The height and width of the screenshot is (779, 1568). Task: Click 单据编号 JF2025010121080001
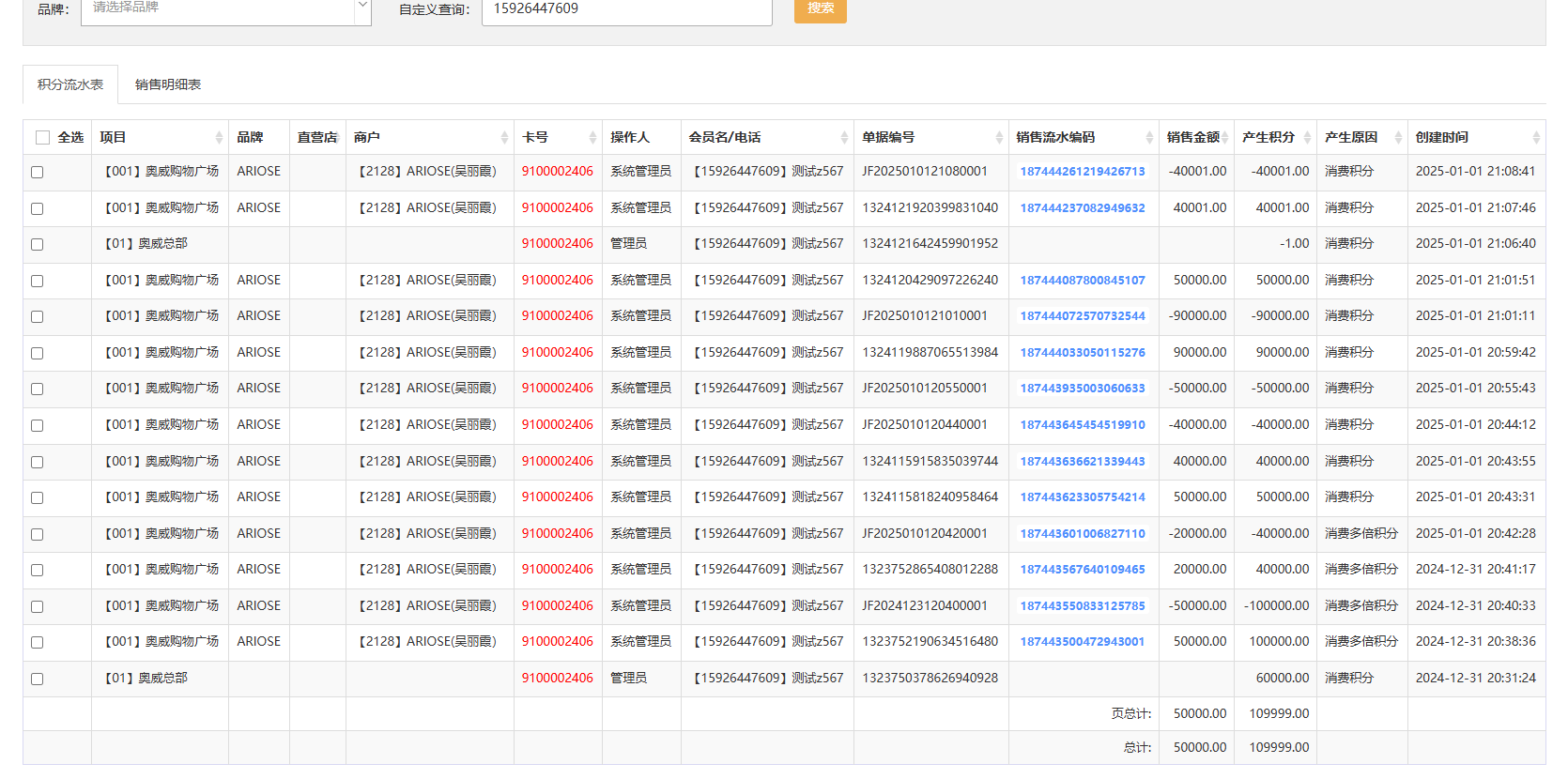(925, 171)
